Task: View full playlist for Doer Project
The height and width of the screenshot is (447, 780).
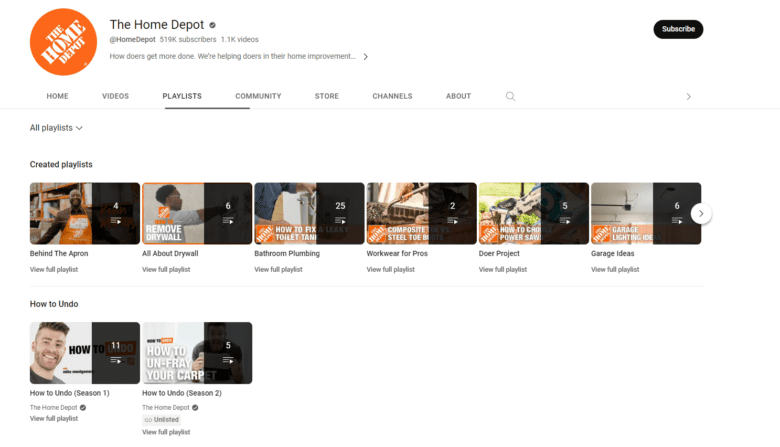Action: (x=503, y=269)
